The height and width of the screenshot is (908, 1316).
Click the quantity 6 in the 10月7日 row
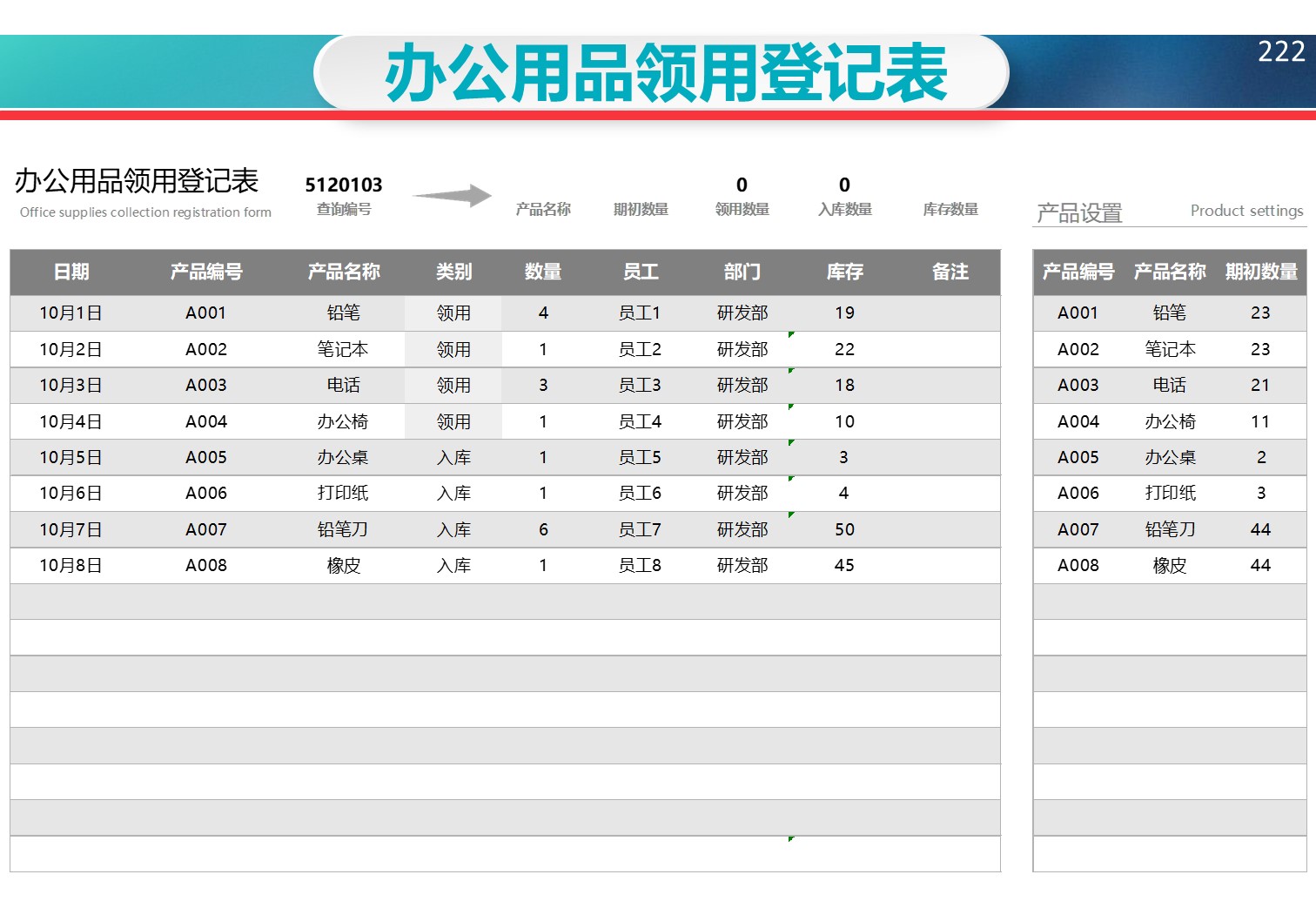(543, 529)
